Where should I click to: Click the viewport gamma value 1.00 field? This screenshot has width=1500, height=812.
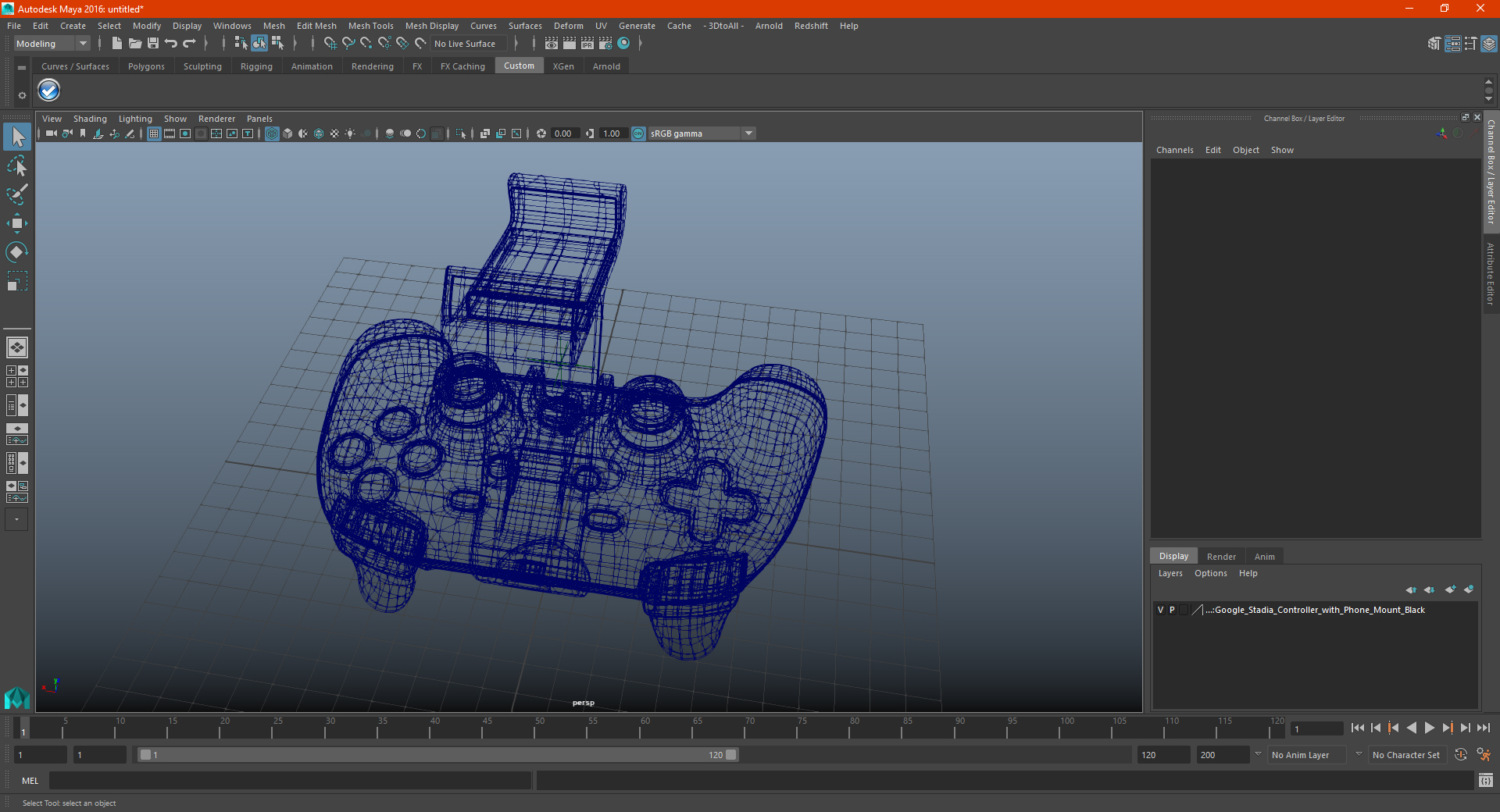point(612,134)
